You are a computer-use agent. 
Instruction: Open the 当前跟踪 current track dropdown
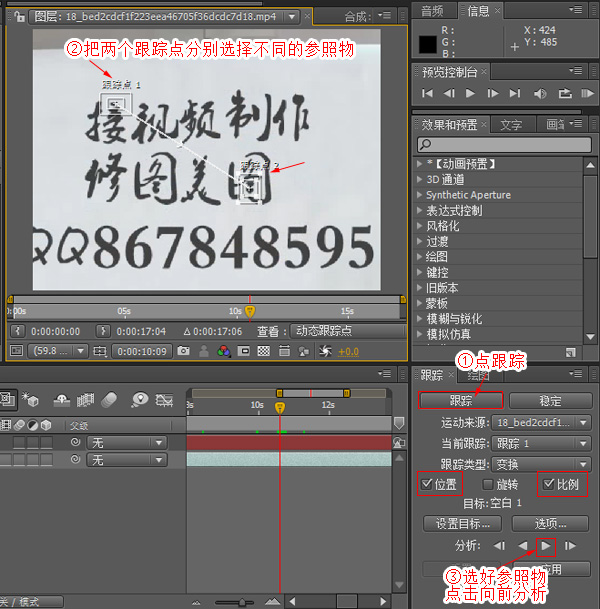541,443
